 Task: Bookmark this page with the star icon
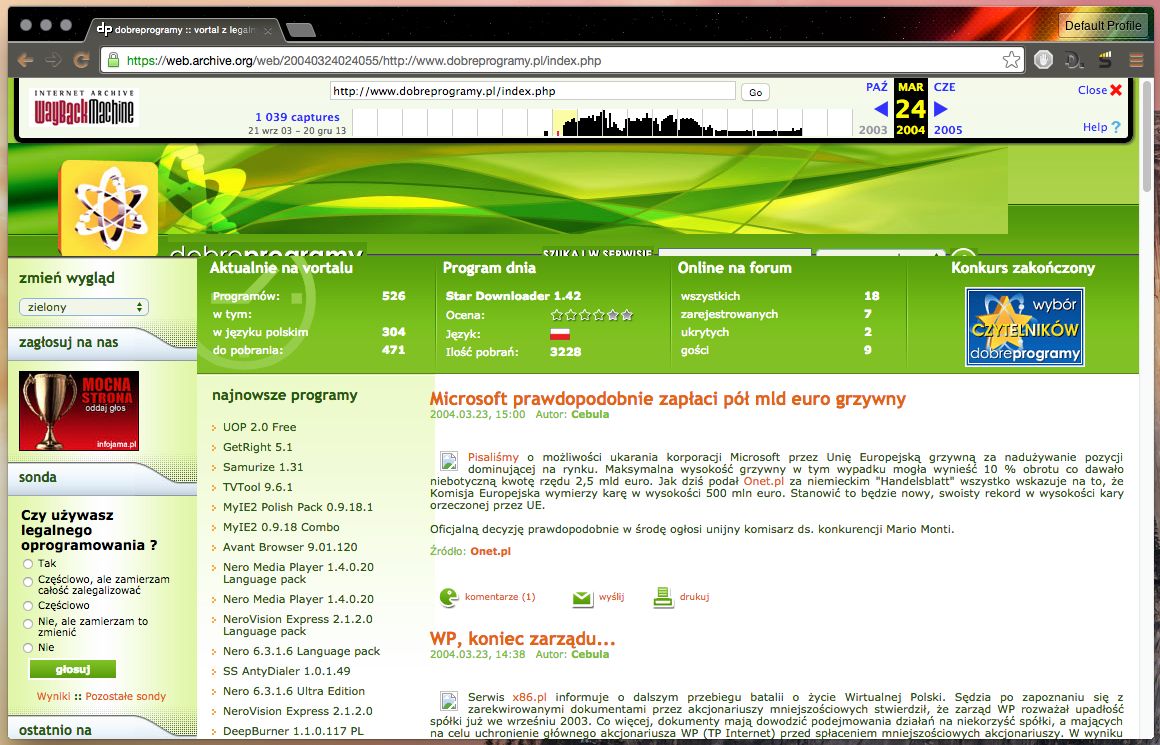click(x=1011, y=60)
